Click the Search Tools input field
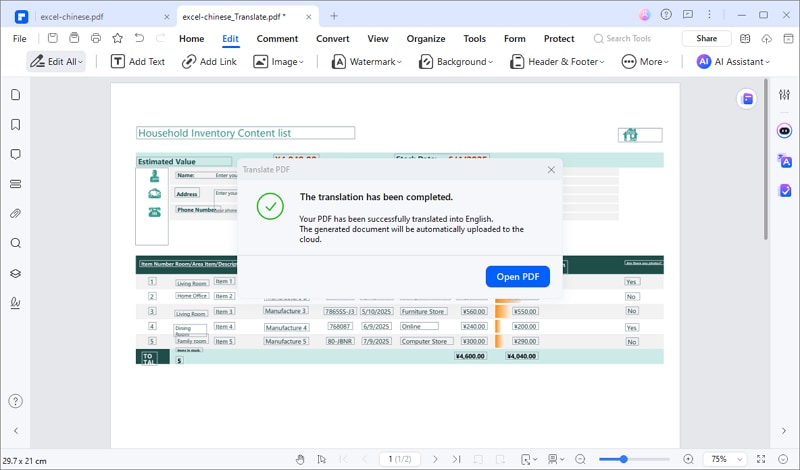Viewport: 800px width, 470px height. 629,38
